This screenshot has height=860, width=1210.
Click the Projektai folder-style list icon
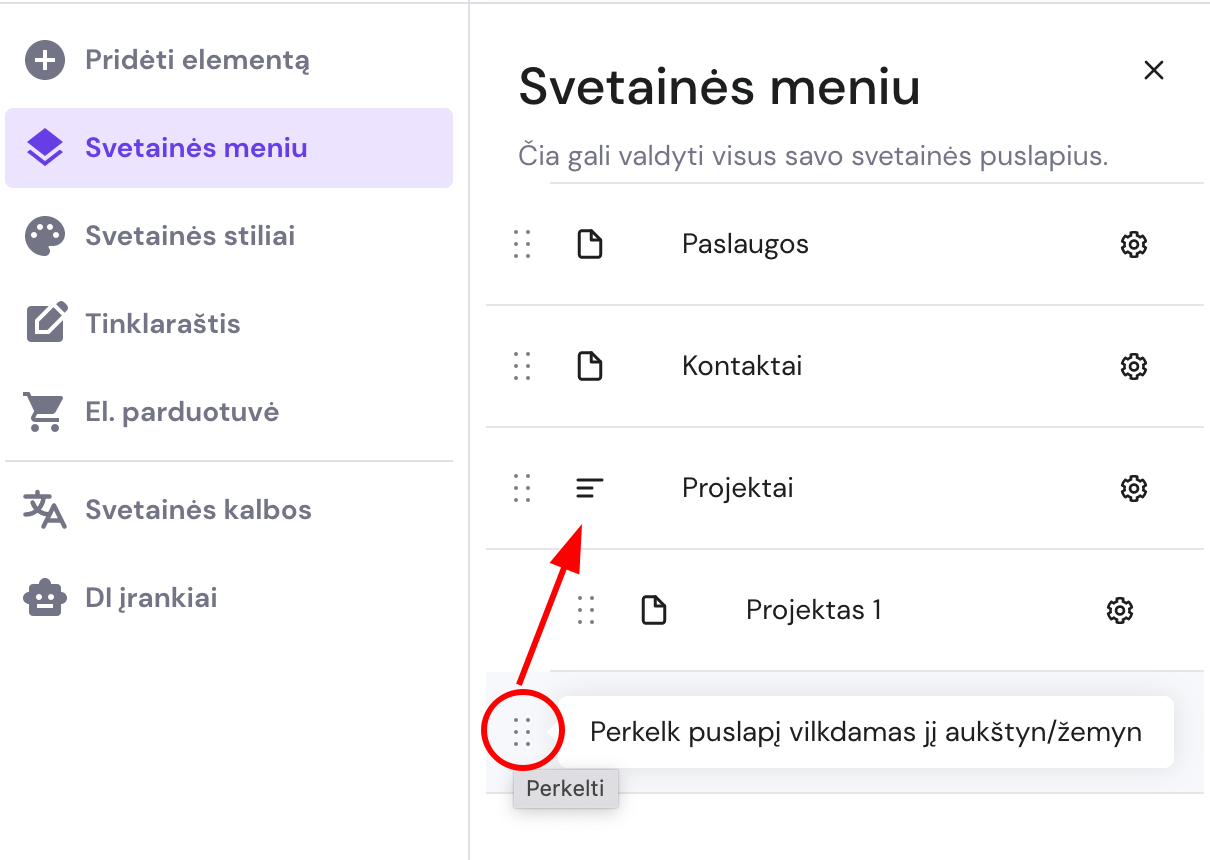pyautogui.click(x=589, y=488)
